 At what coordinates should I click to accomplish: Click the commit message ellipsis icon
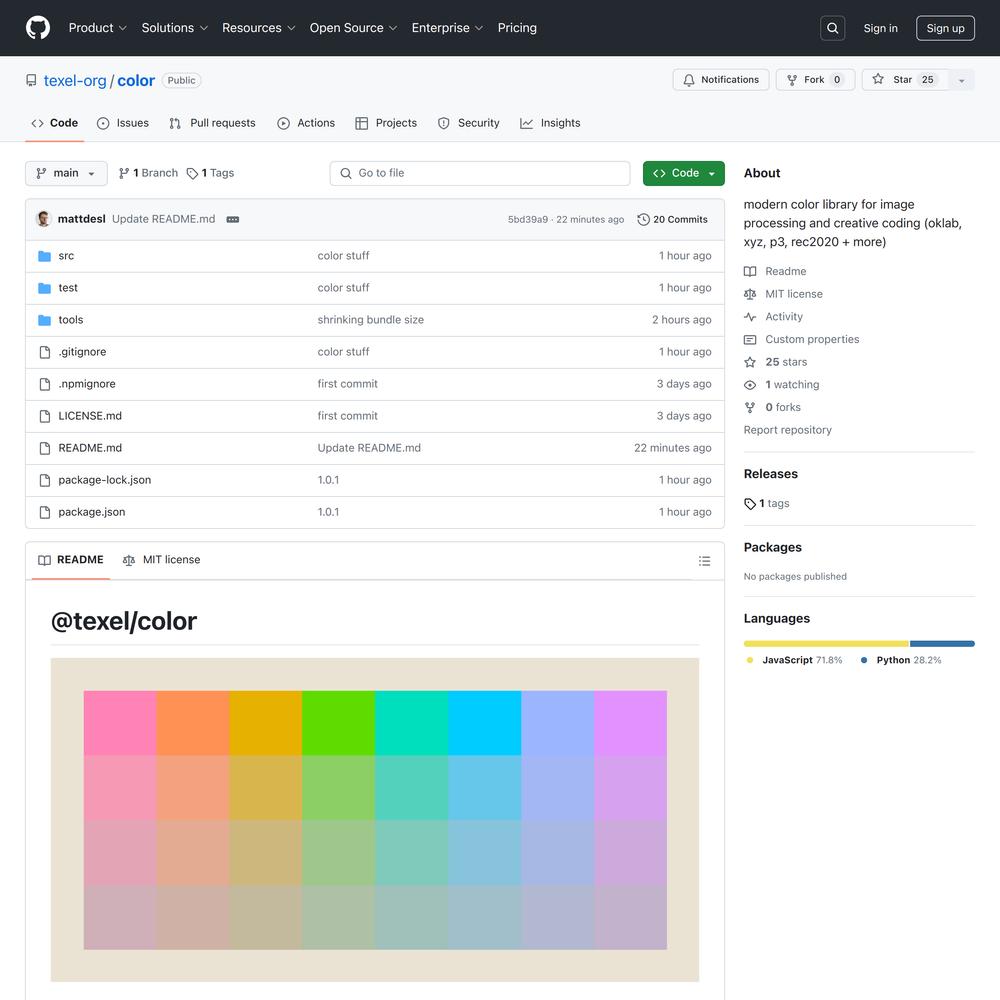click(233, 220)
